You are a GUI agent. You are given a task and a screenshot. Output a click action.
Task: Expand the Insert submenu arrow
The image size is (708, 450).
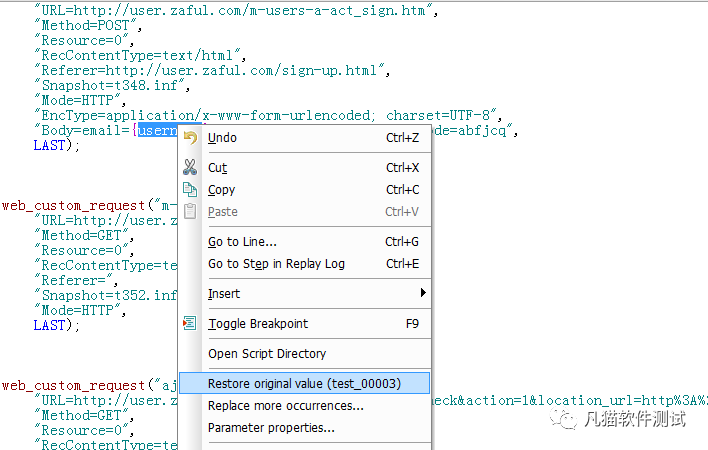coord(423,293)
